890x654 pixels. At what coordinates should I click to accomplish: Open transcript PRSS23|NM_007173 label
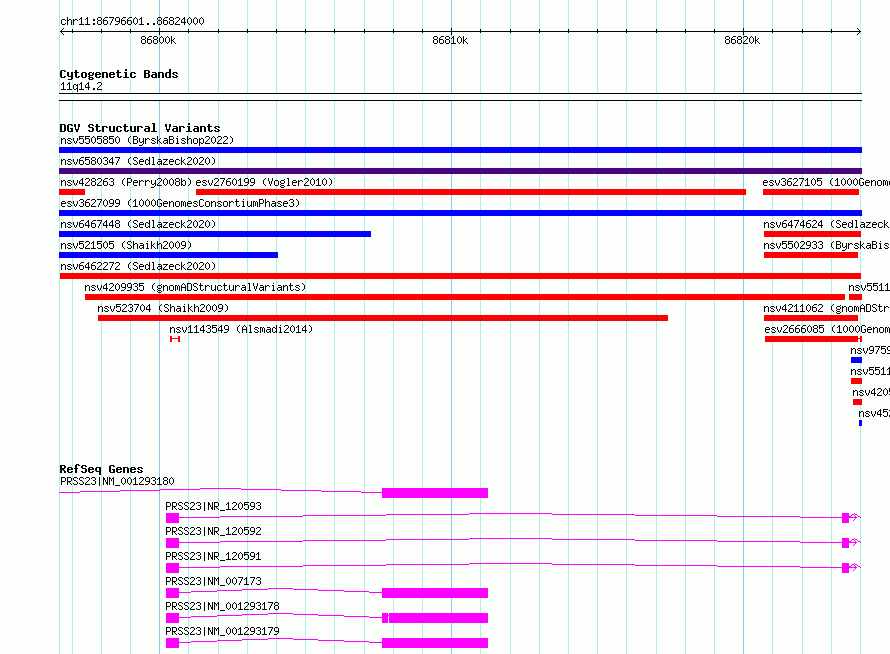[x=213, y=581]
